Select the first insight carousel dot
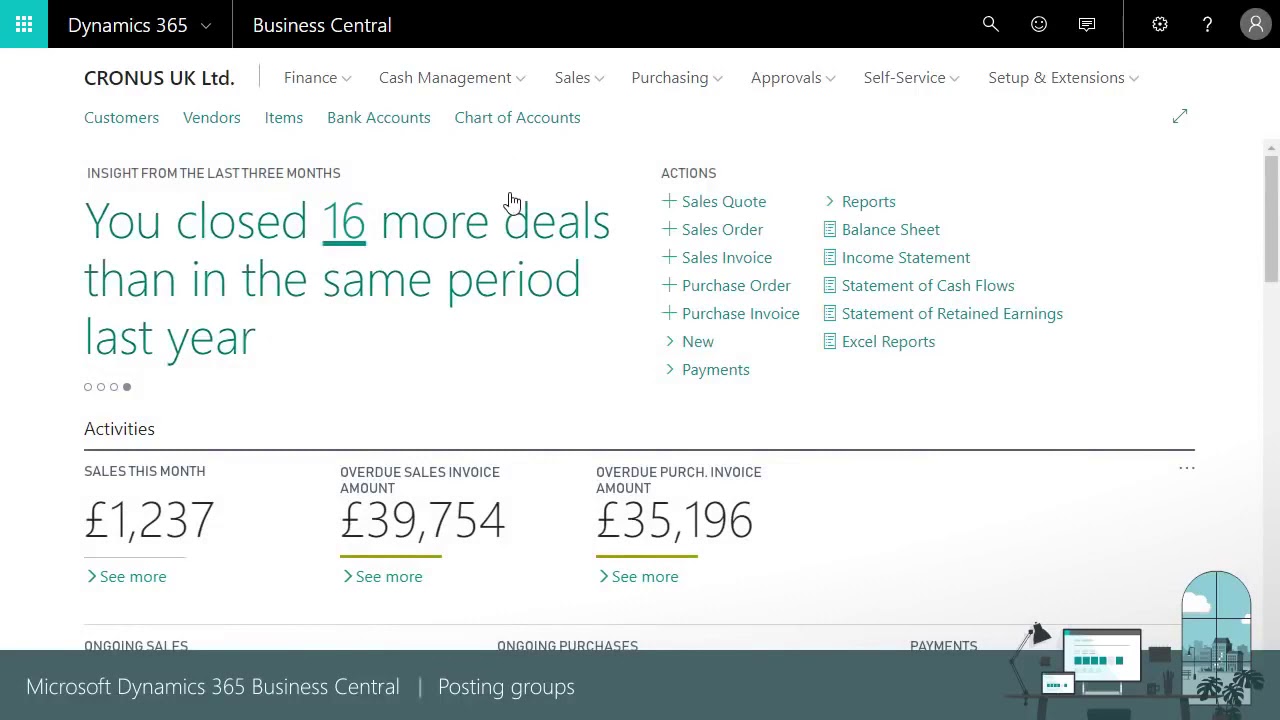Screen dimensions: 1280x720 (88, 387)
